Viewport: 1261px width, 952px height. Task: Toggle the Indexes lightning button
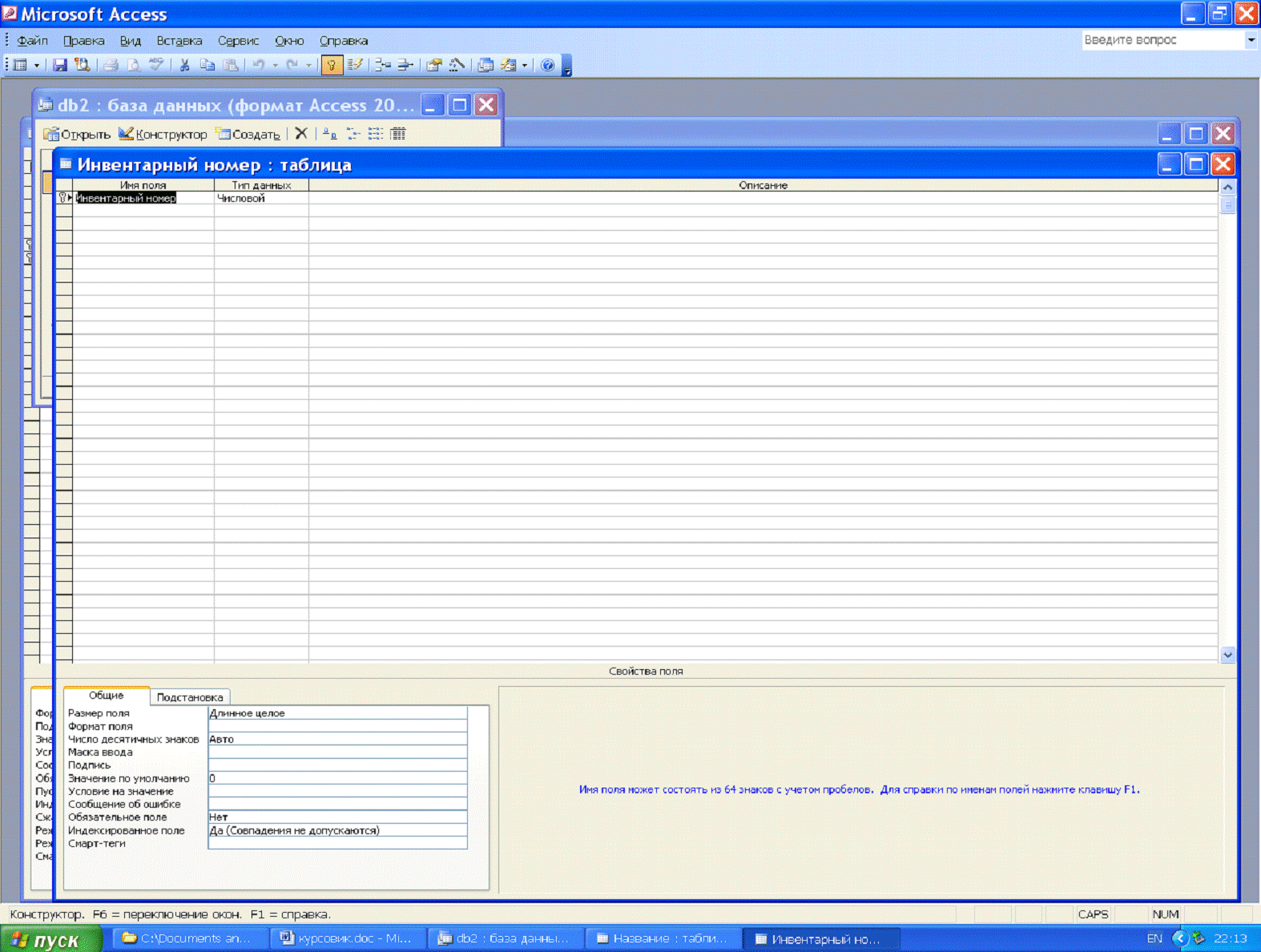(355, 66)
